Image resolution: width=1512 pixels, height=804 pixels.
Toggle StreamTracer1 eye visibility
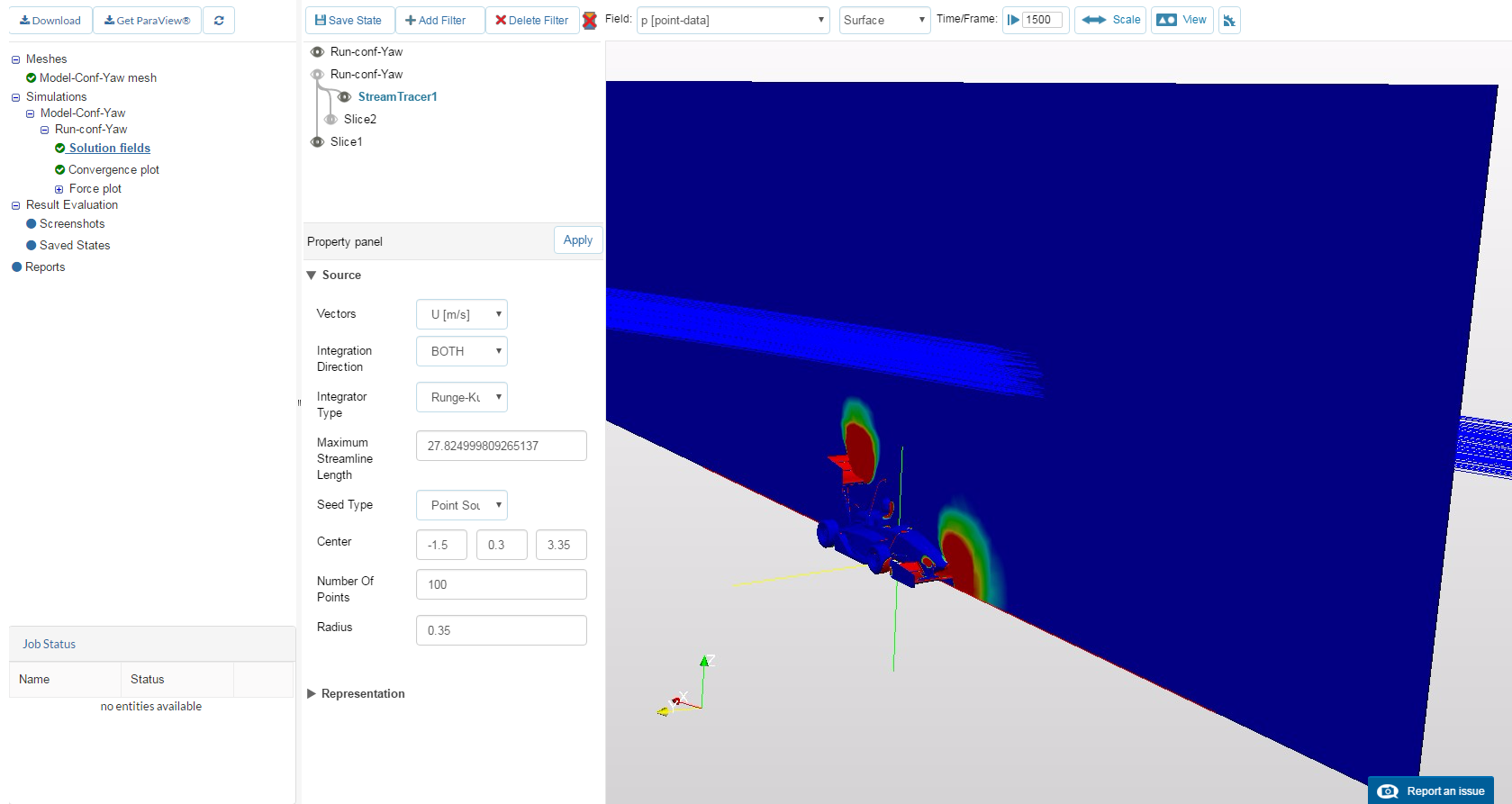(x=344, y=97)
